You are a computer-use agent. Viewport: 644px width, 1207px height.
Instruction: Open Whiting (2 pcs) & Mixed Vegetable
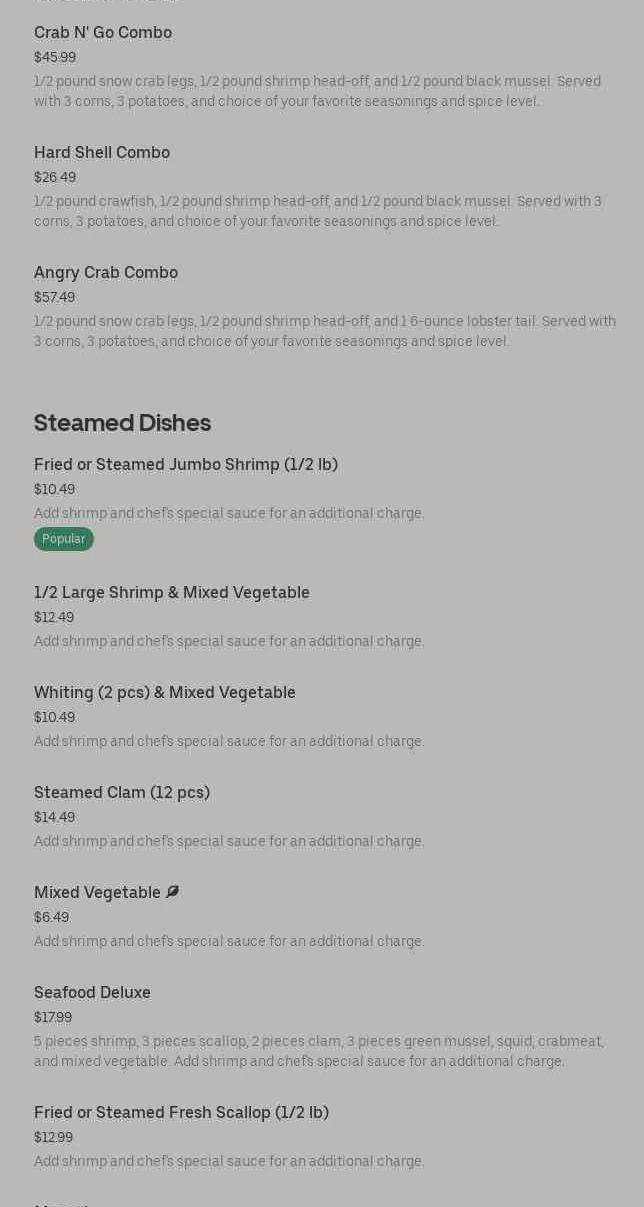[x=165, y=693]
